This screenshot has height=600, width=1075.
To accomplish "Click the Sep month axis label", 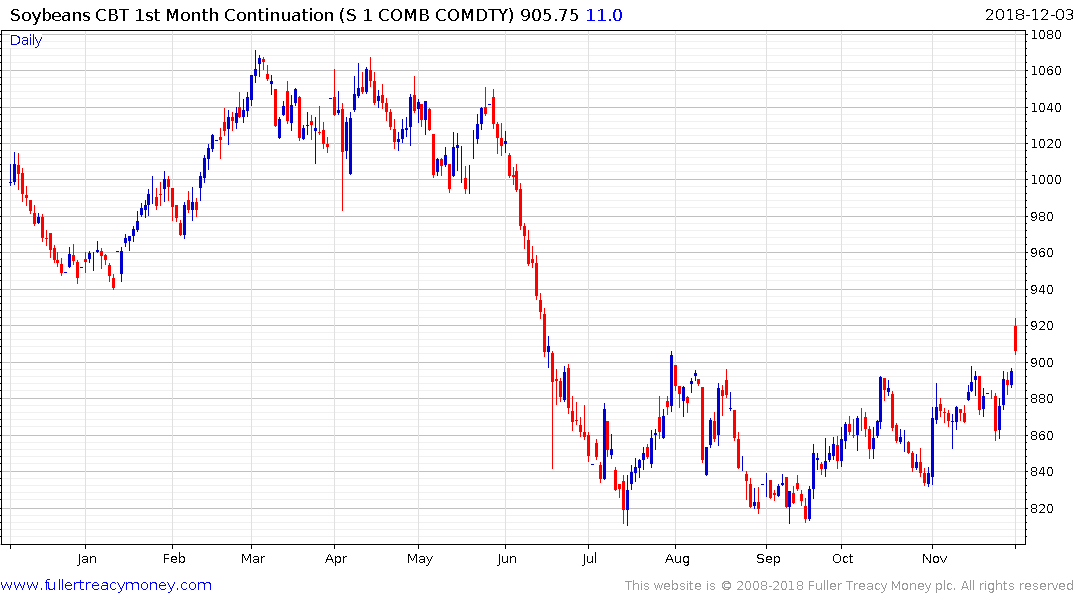I will 769,559.
